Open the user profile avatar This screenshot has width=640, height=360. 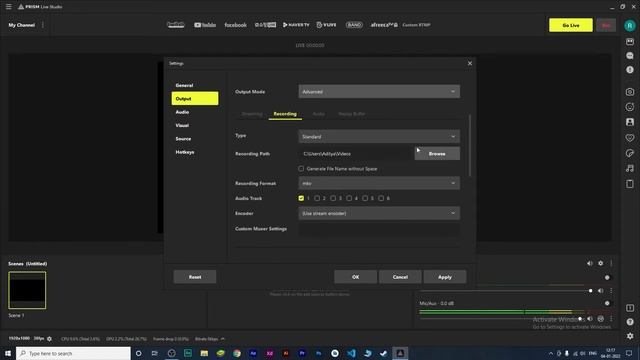click(x=630, y=25)
